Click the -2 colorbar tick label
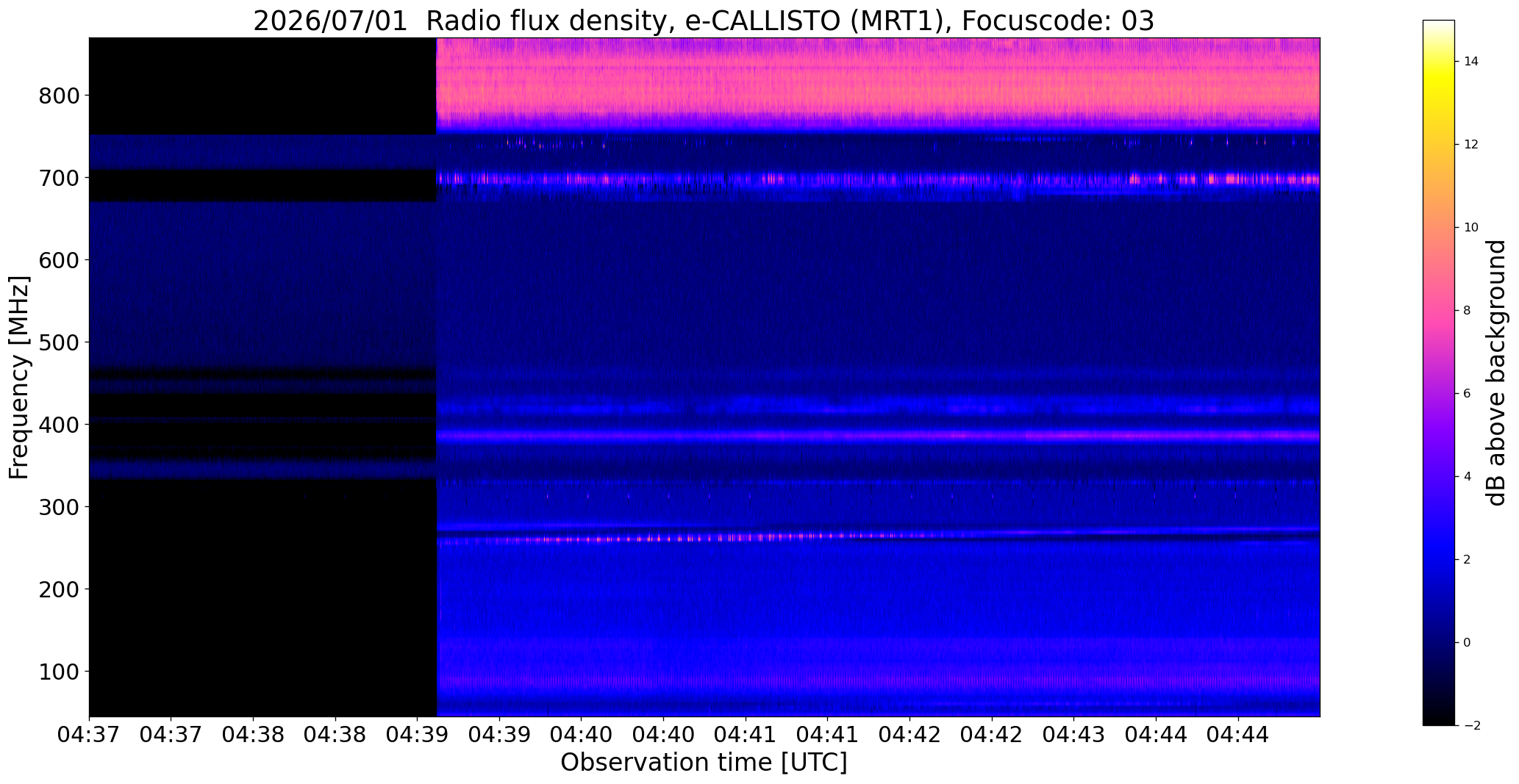 click(1472, 726)
